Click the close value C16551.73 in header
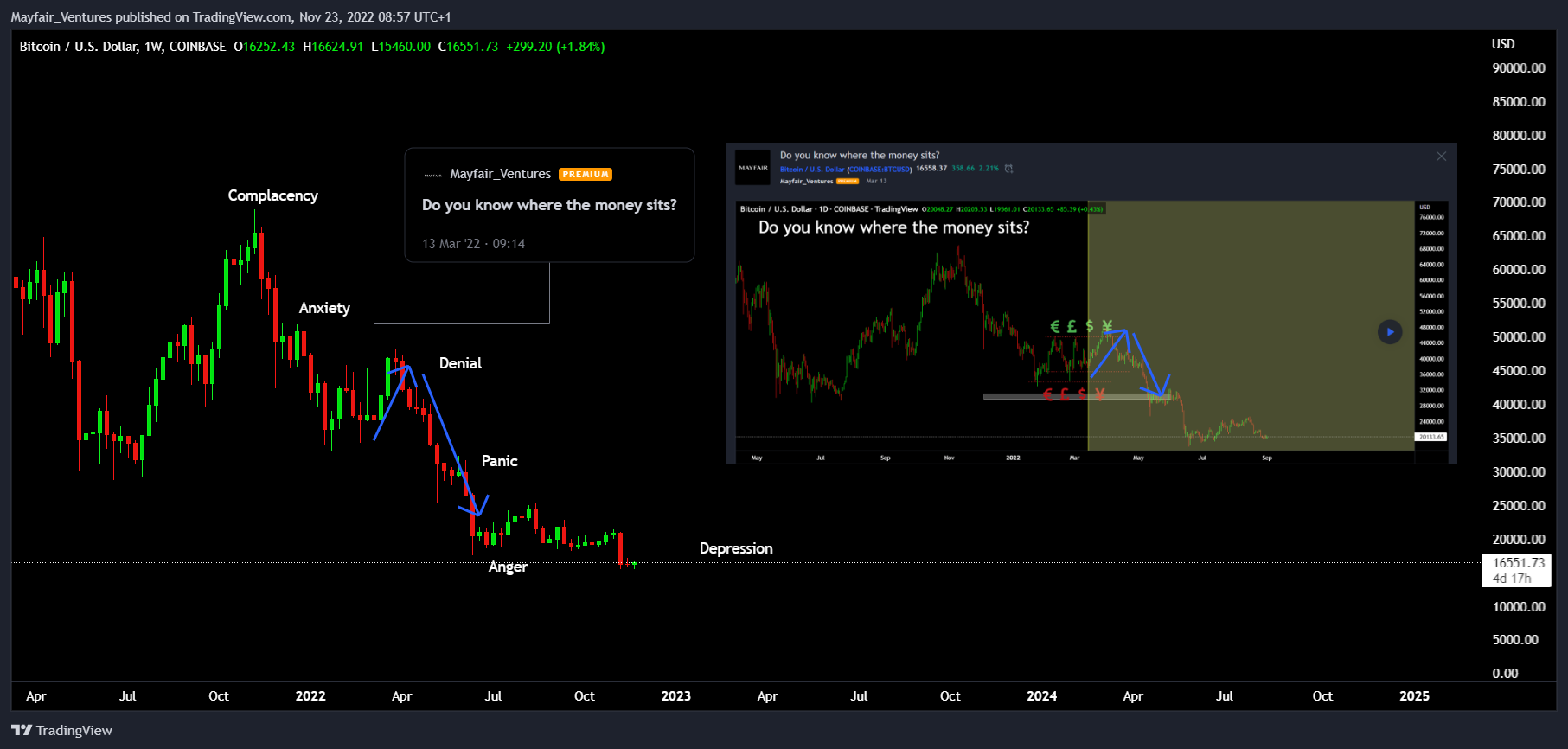Screen dimensions: 1568x749 coord(468,47)
